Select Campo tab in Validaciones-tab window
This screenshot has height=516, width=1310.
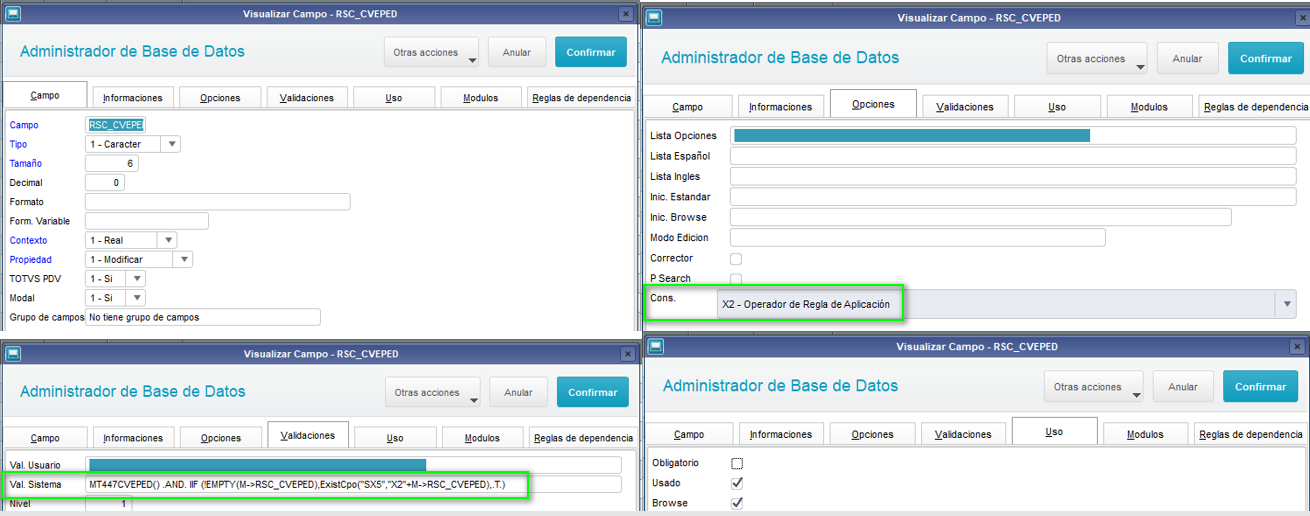[45, 438]
